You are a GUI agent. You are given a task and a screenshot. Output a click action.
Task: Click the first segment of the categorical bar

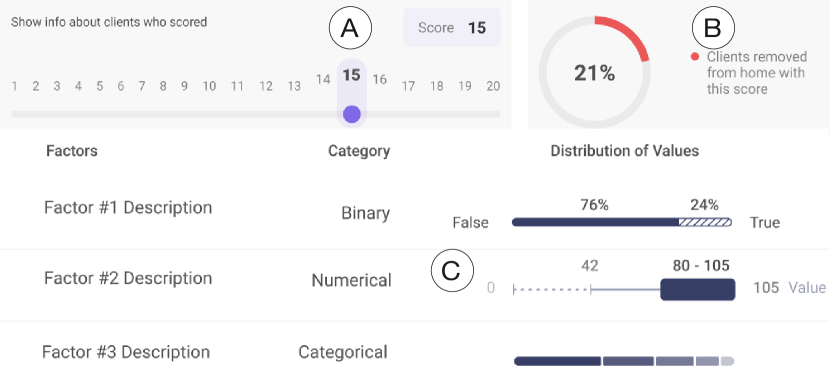557,361
